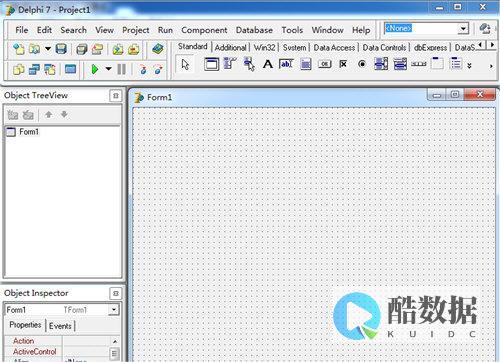Click Save current desktop icon
The width and height of the screenshot is (500, 362).
(485, 29)
